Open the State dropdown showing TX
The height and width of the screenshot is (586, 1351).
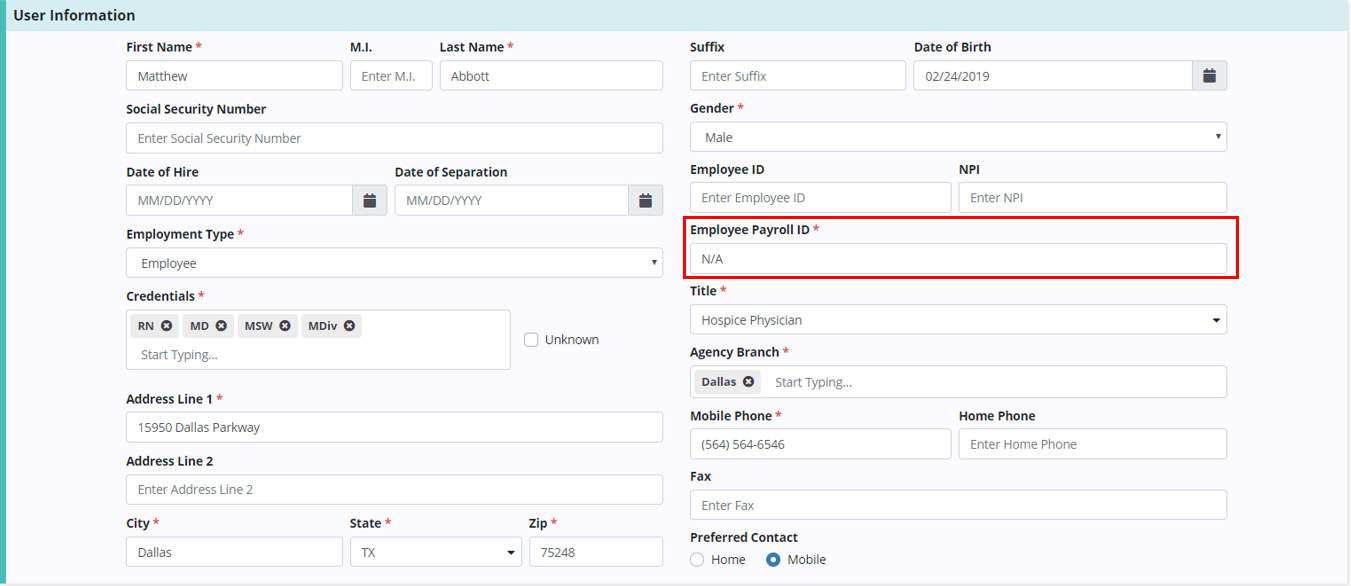[x=435, y=552]
